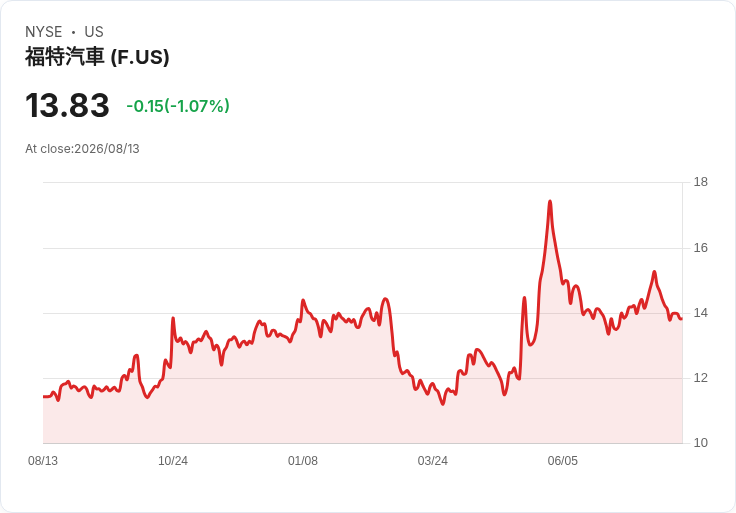Click the highest peak of the chart line
Screen dimensions: 736x513
pyautogui.click(x=550, y=202)
